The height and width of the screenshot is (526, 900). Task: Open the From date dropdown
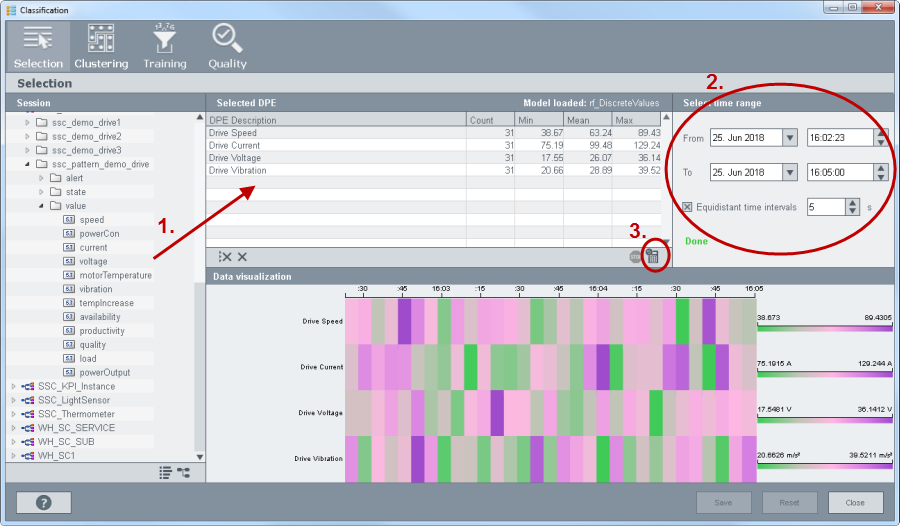tap(790, 139)
